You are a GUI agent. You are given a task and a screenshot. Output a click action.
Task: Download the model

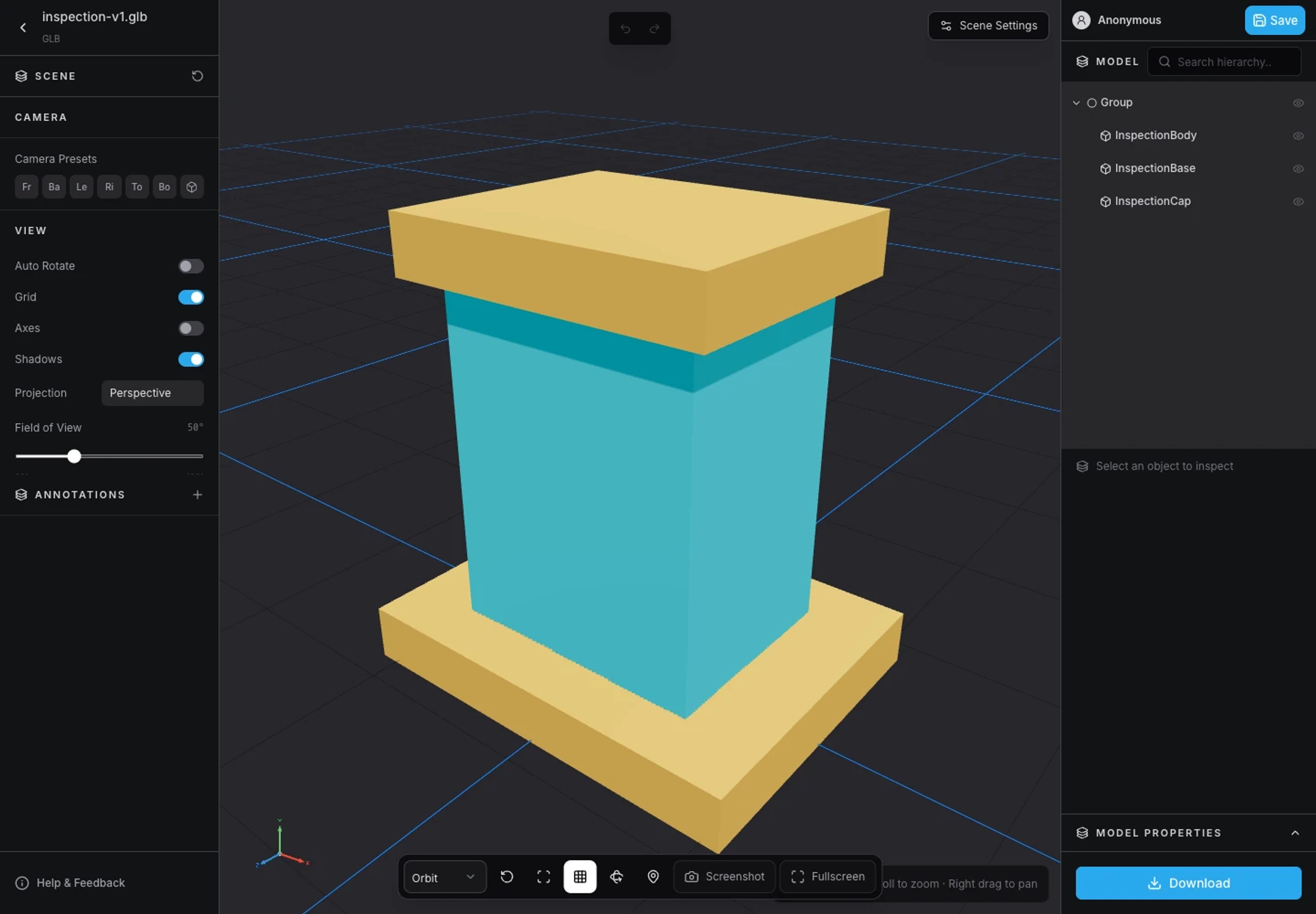(x=1188, y=883)
